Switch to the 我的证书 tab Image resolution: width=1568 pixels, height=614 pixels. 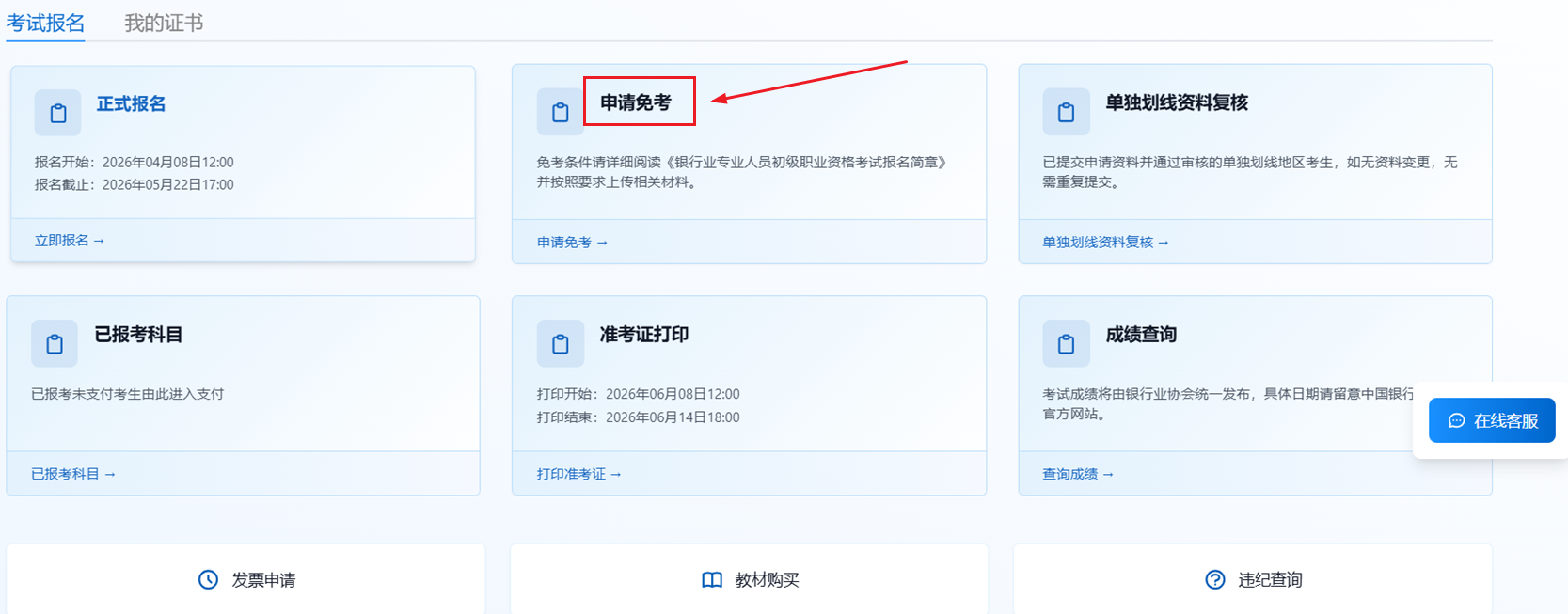(164, 23)
